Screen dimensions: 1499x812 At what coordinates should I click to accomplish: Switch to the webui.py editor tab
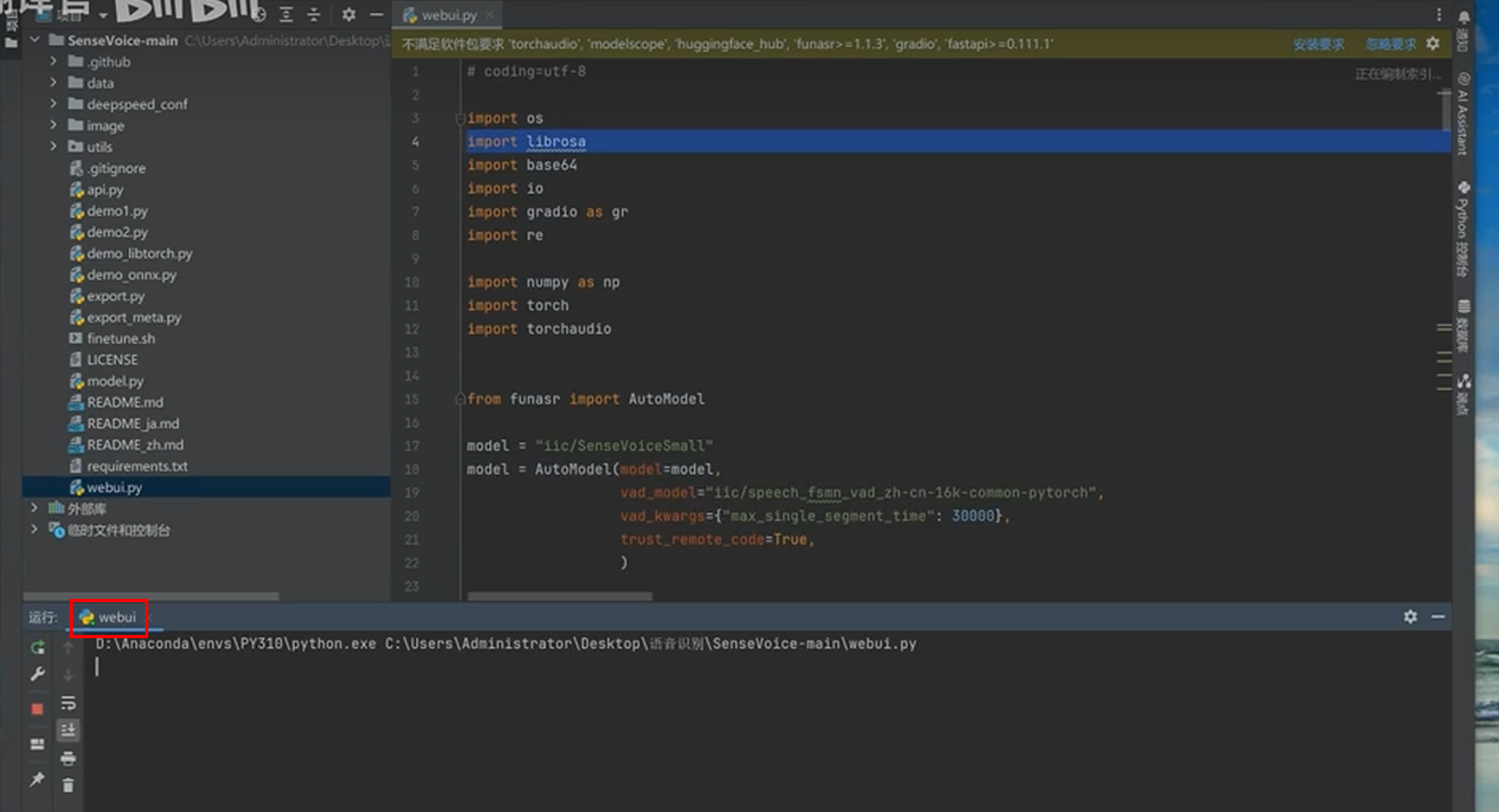[x=447, y=15]
